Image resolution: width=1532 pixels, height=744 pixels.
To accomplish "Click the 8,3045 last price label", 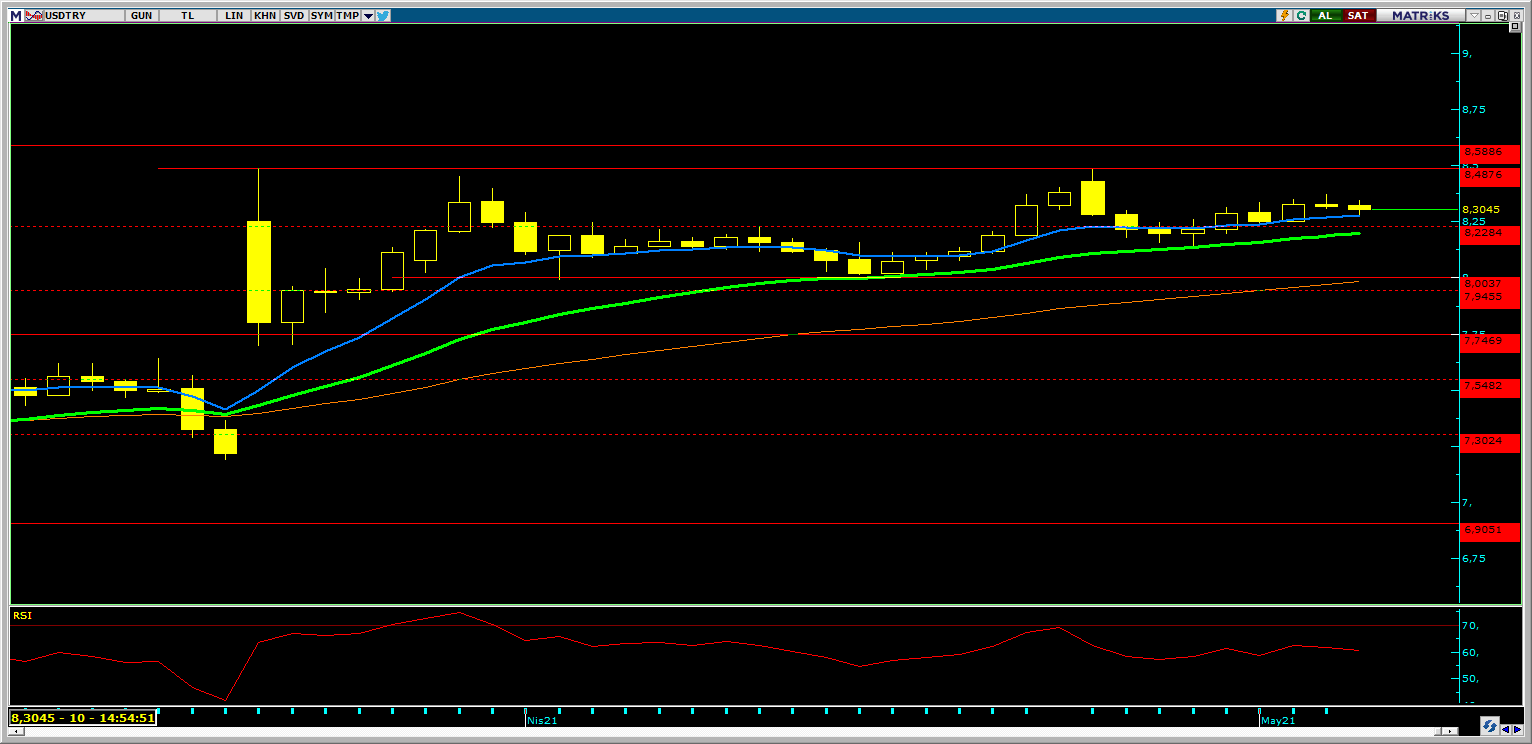I will [1480, 209].
